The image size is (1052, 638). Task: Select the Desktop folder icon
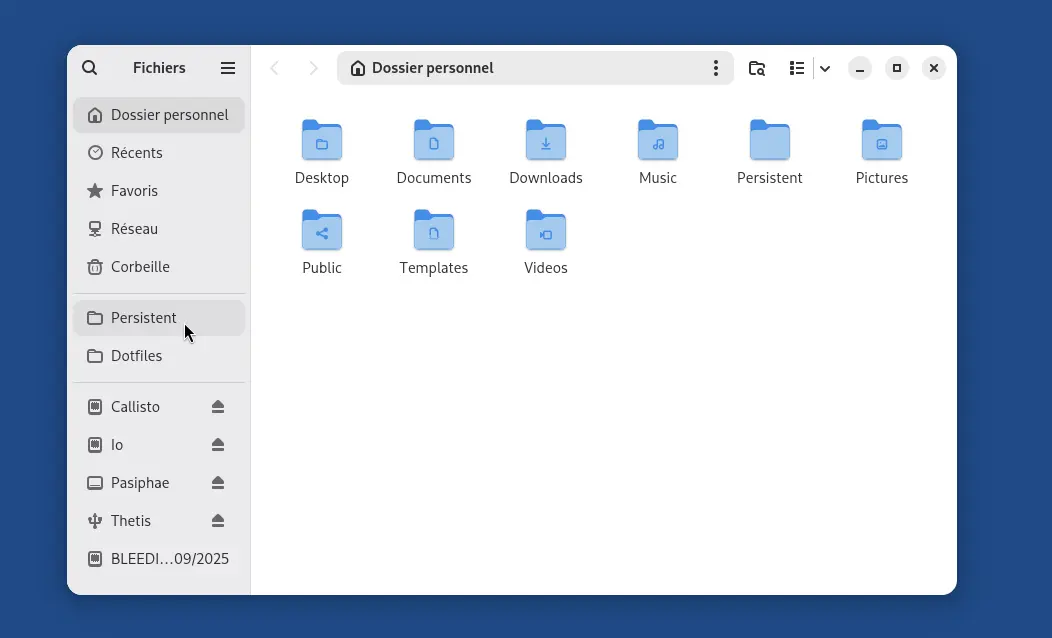click(x=322, y=140)
